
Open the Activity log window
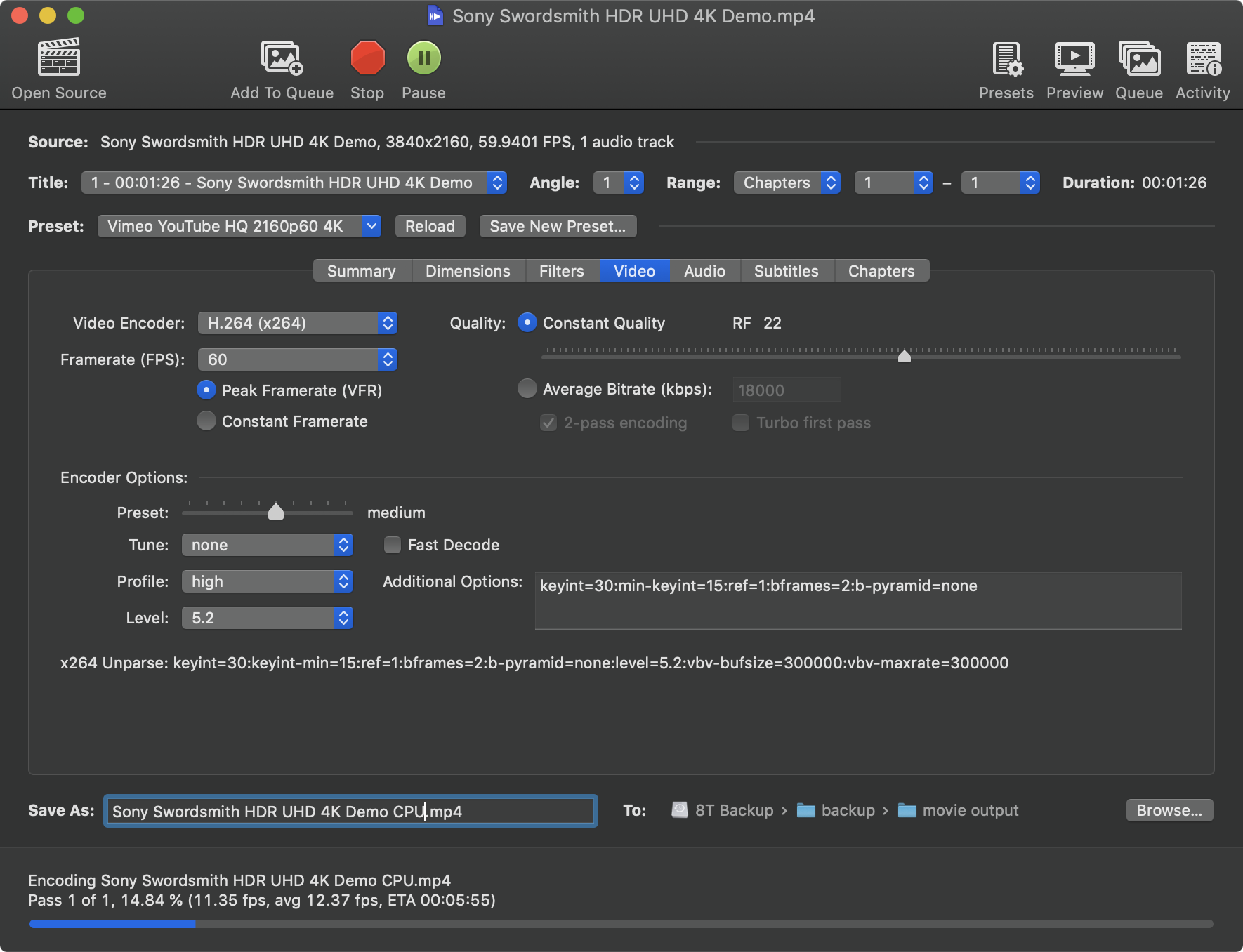pos(1203,58)
